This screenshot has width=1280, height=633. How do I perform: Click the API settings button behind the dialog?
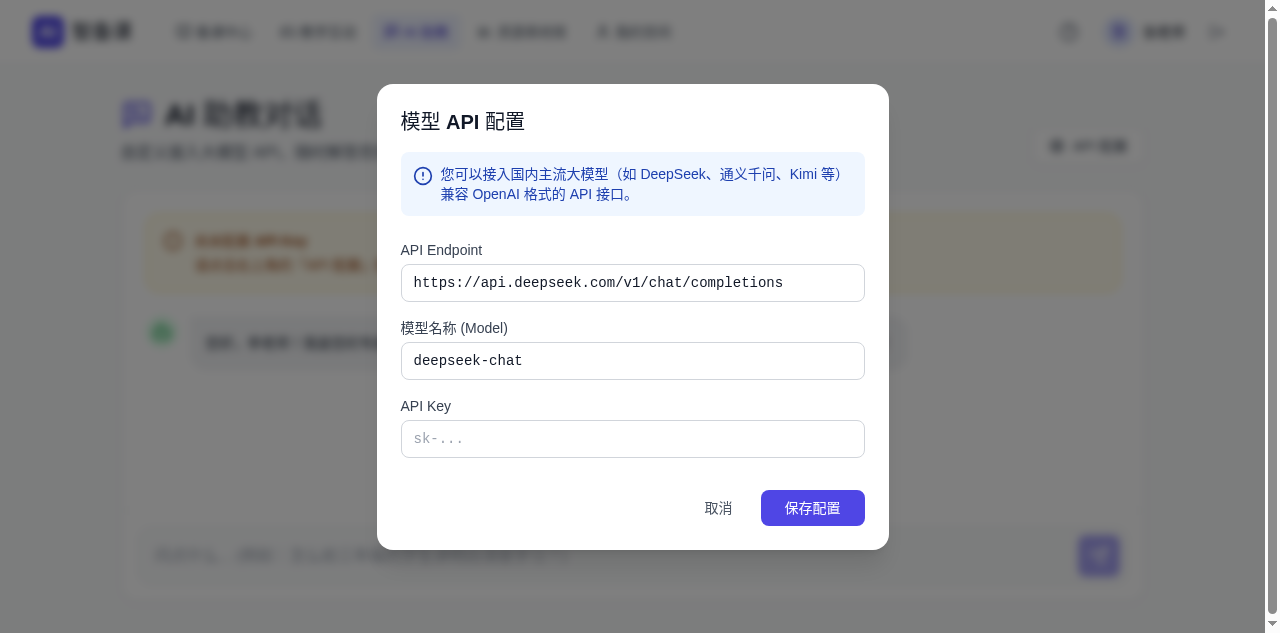[1088, 147]
